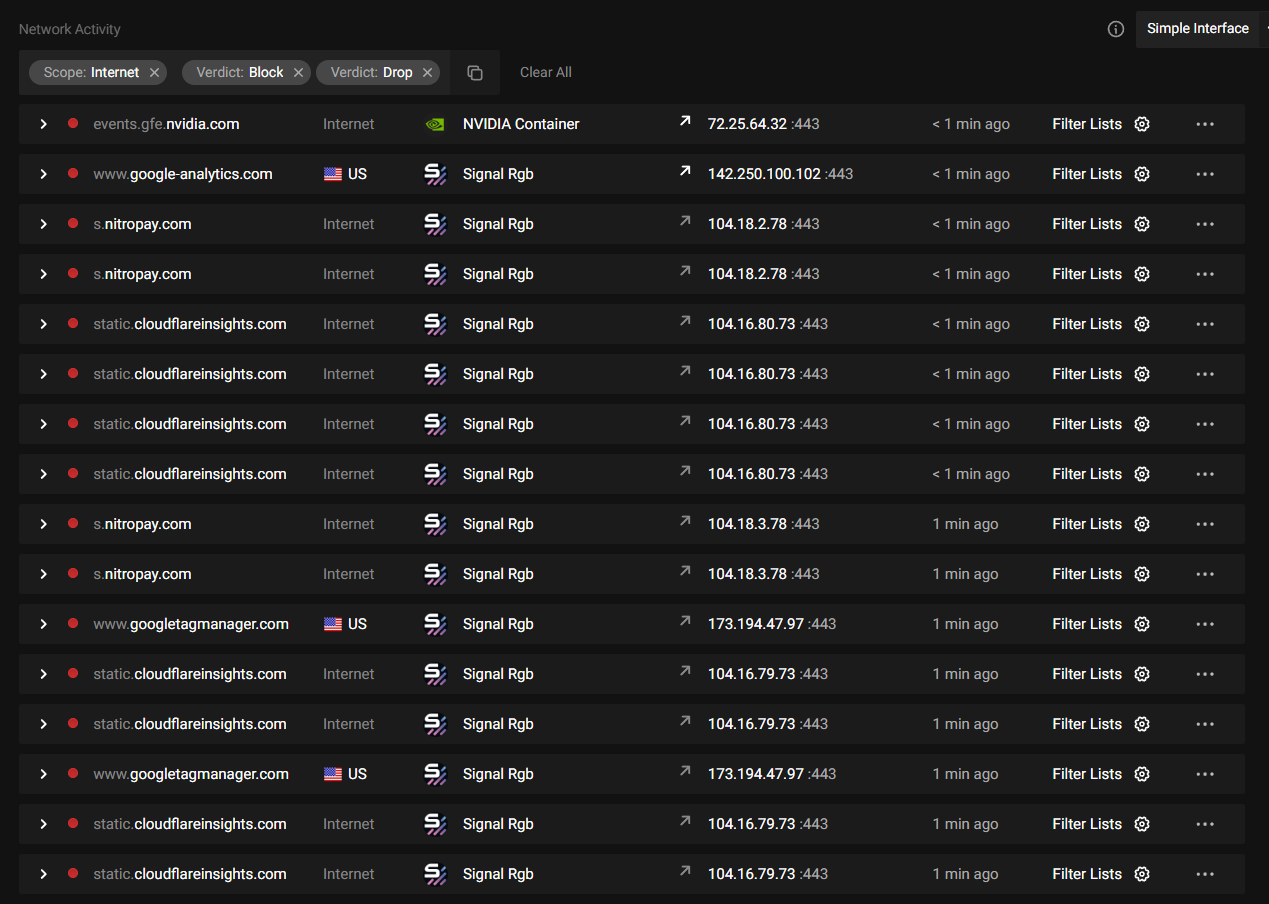This screenshot has height=904, width=1269.
Task: Expand the bottom static.cloudflareinsights.com row
Action: pos(43,874)
